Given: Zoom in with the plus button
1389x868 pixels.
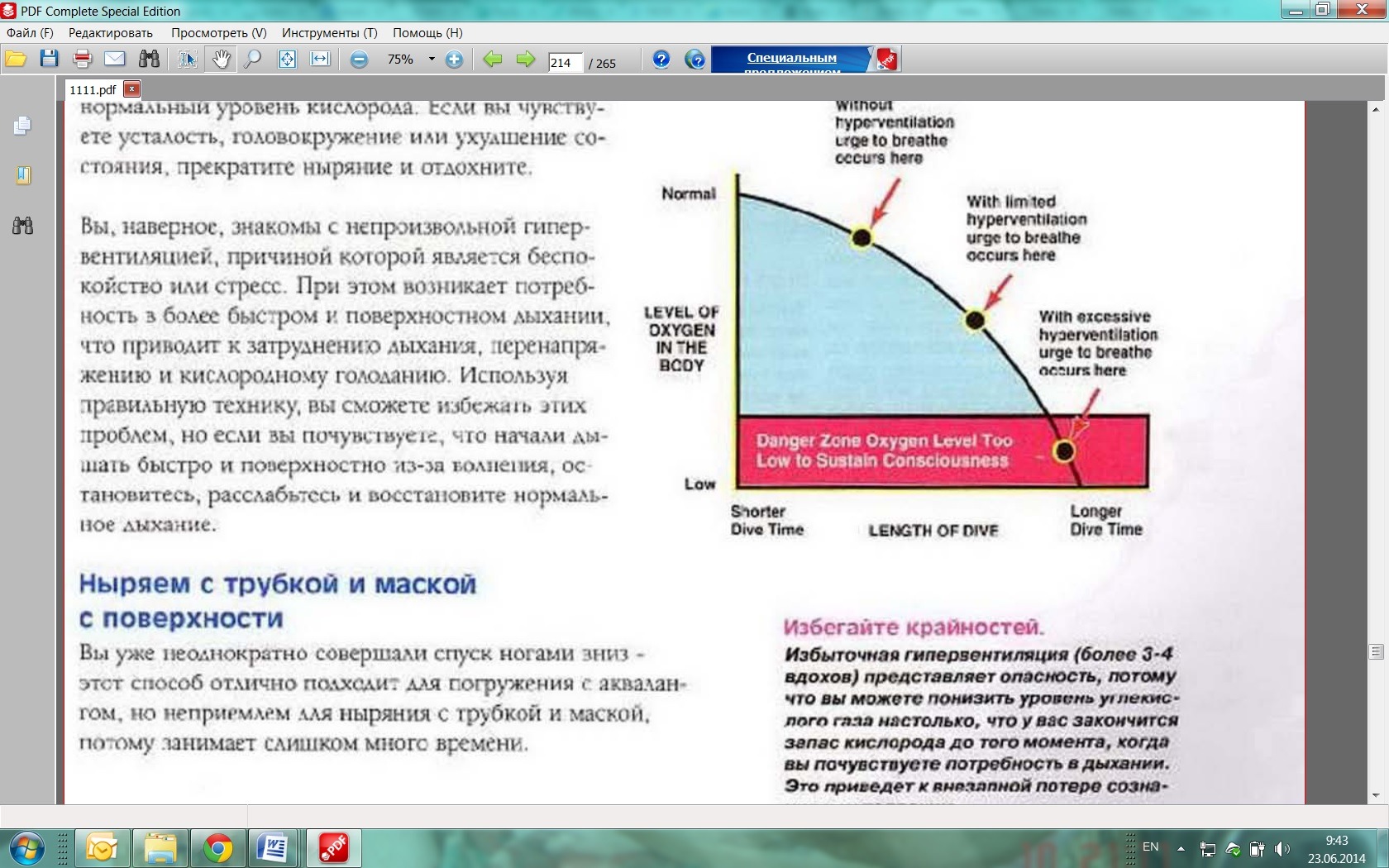Looking at the screenshot, I should (454, 60).
